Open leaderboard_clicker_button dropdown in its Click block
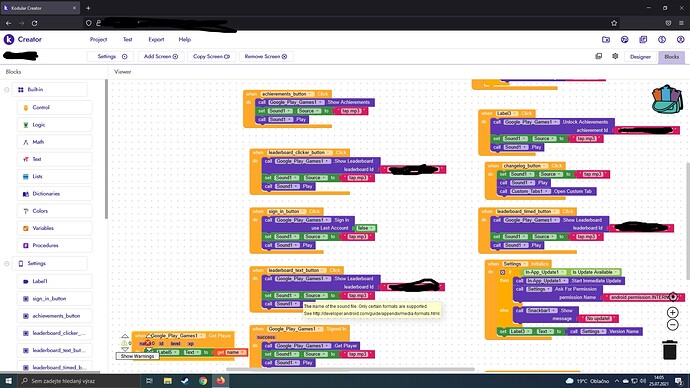The image size is (690, 388). 300,152
